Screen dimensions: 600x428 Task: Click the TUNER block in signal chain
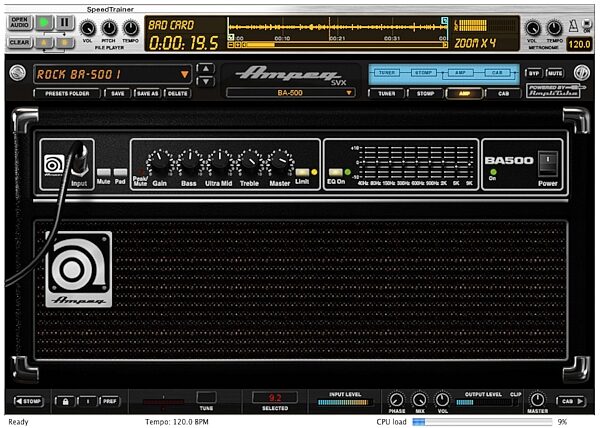click(x=387, y=72)
